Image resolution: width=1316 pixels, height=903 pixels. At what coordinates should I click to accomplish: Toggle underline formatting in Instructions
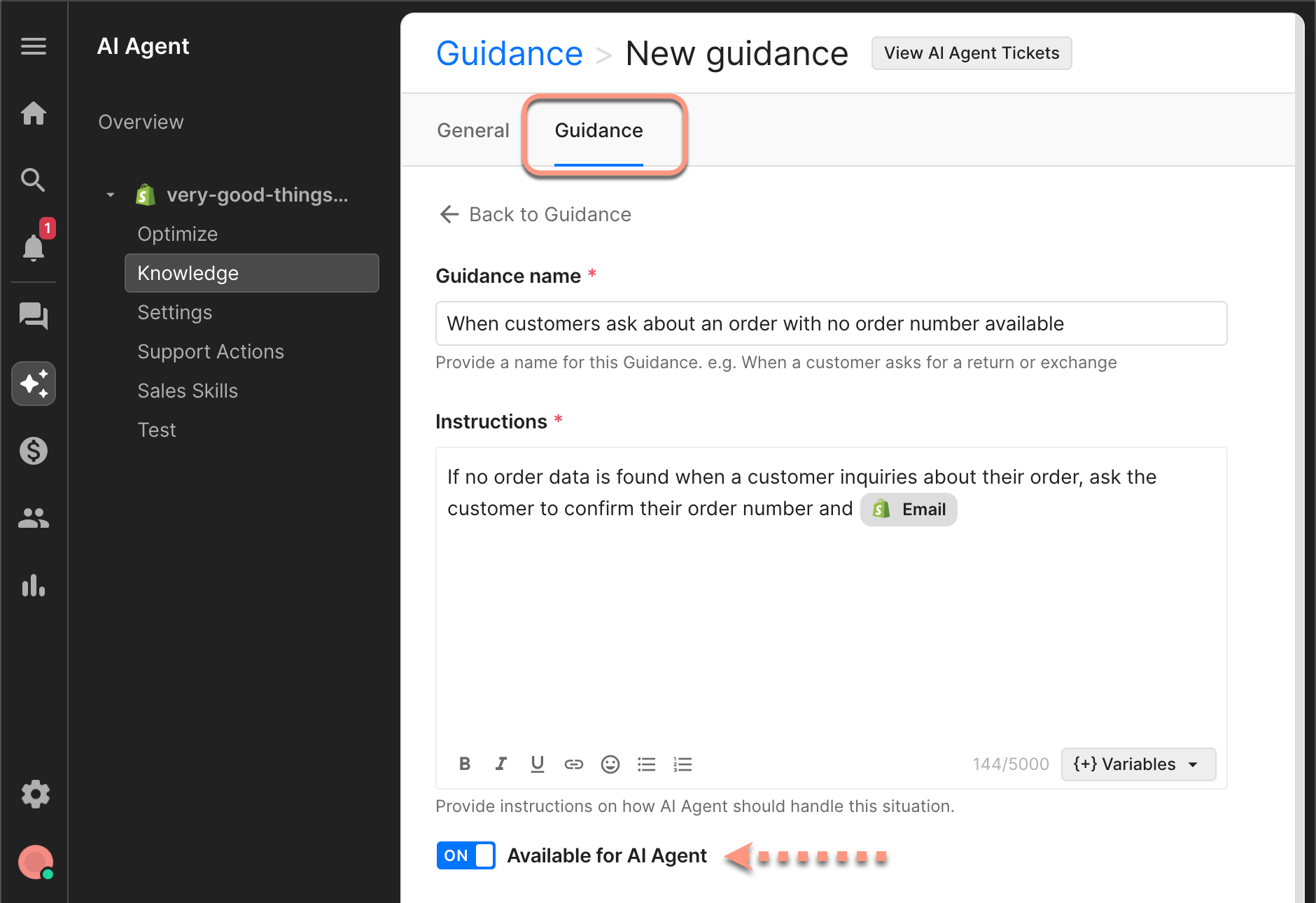coord(538,764)
